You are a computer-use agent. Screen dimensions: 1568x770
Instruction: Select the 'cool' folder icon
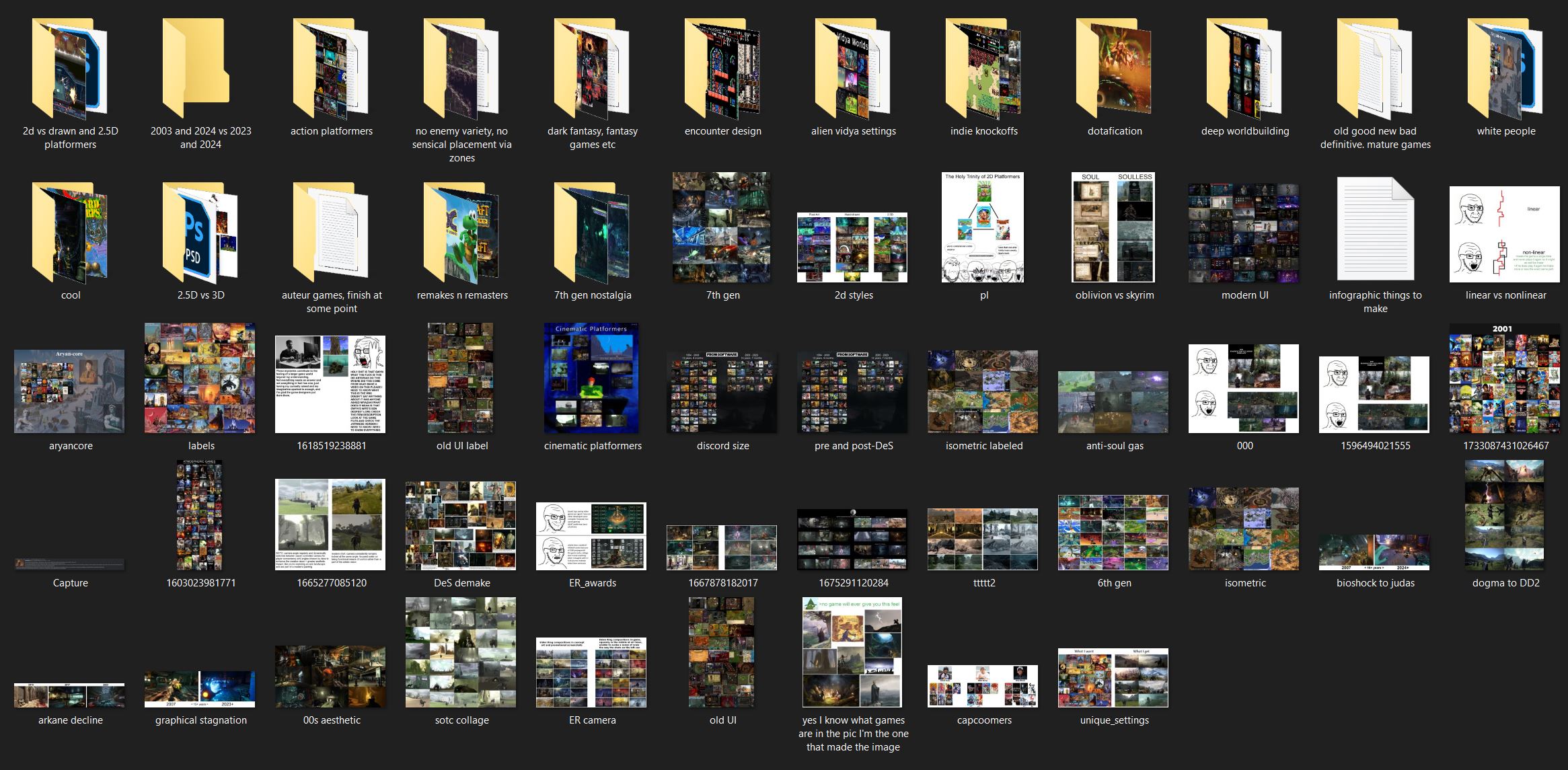point(70,233)
